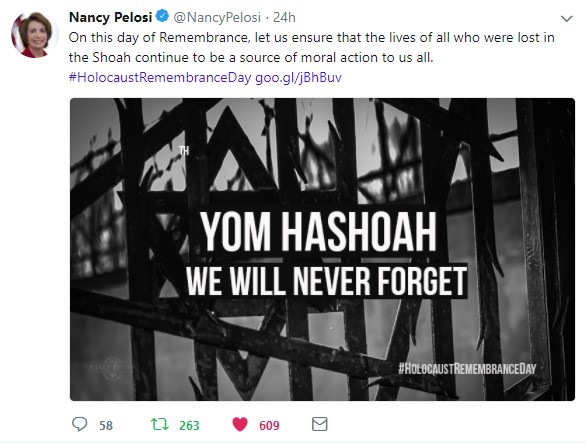Follow the goo.gl/jBhBuv link

pos(298,77)
